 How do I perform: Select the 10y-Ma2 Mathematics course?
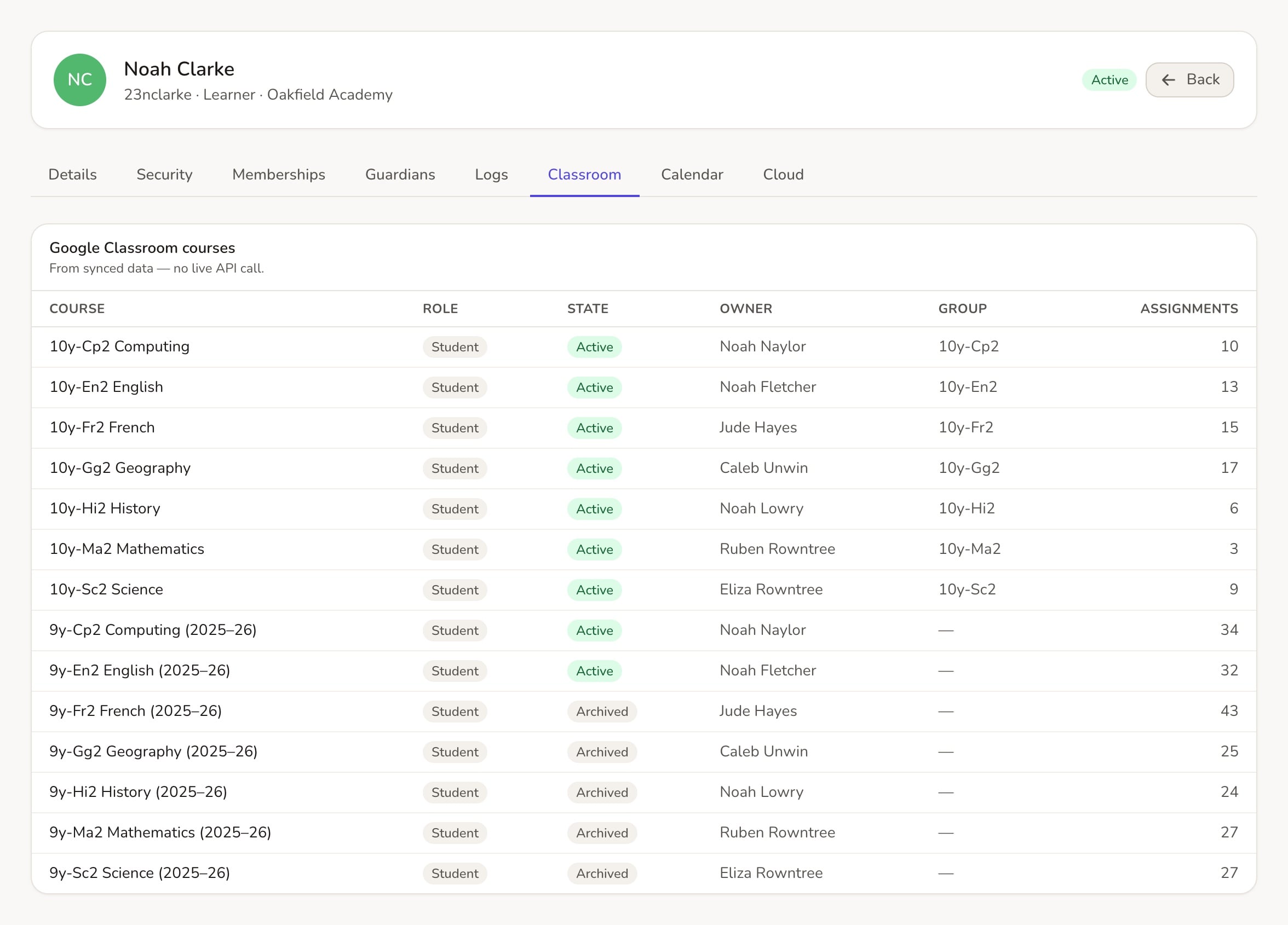127,549
